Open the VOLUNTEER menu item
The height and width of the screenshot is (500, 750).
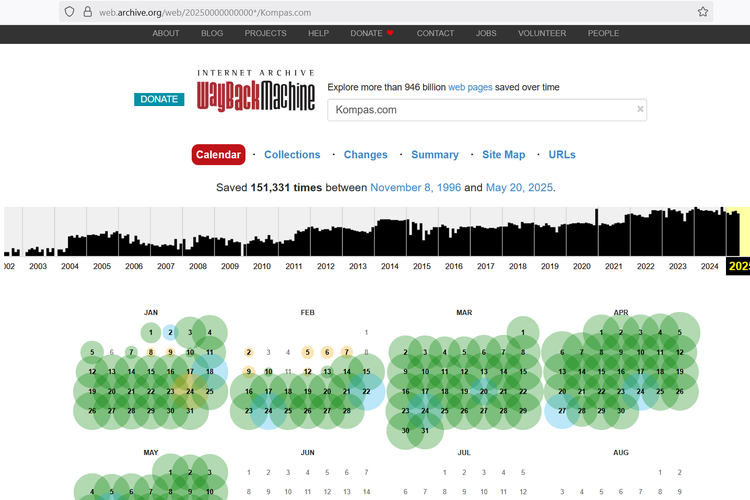542,33
